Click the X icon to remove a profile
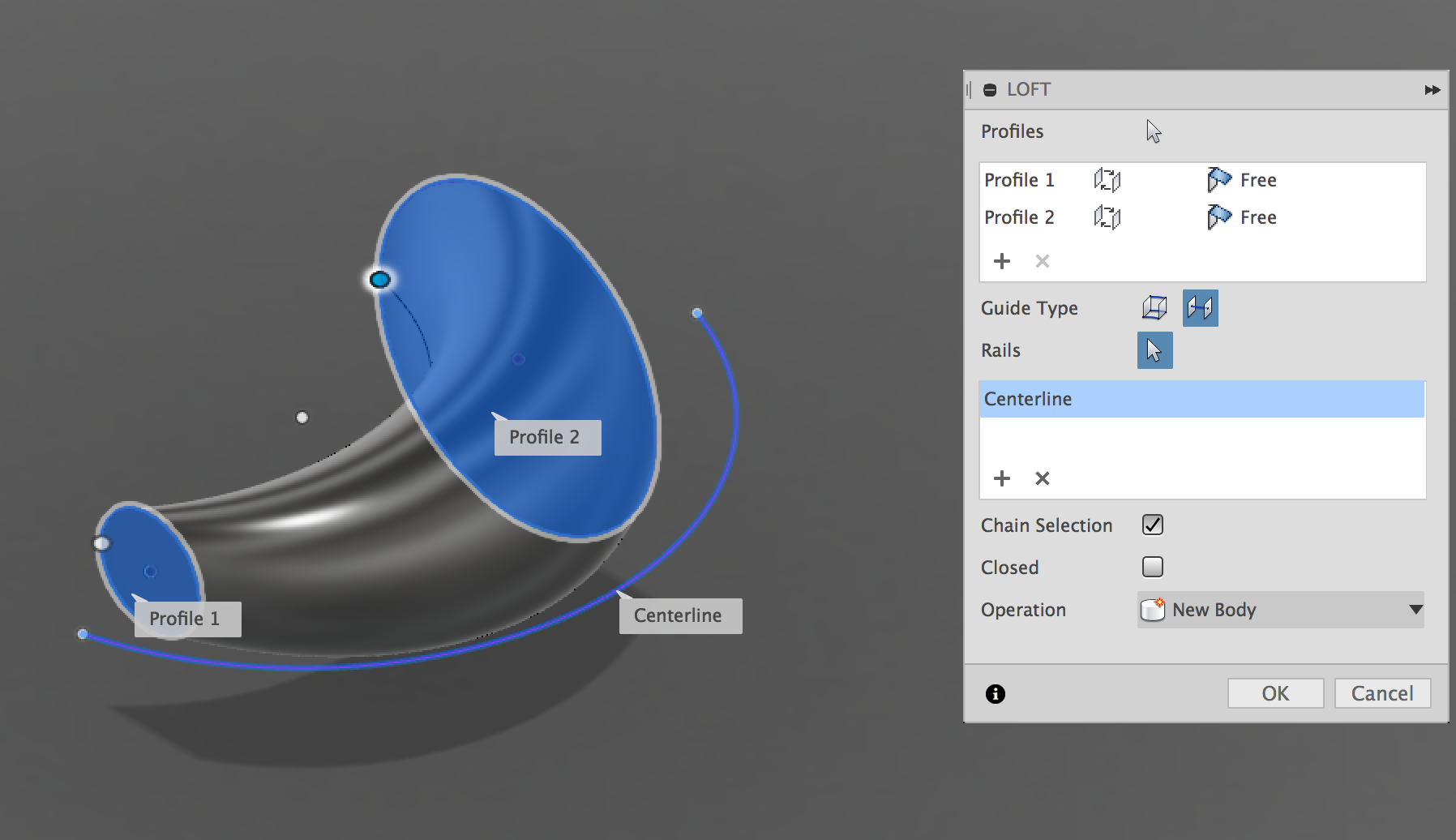 [1042, 261]
